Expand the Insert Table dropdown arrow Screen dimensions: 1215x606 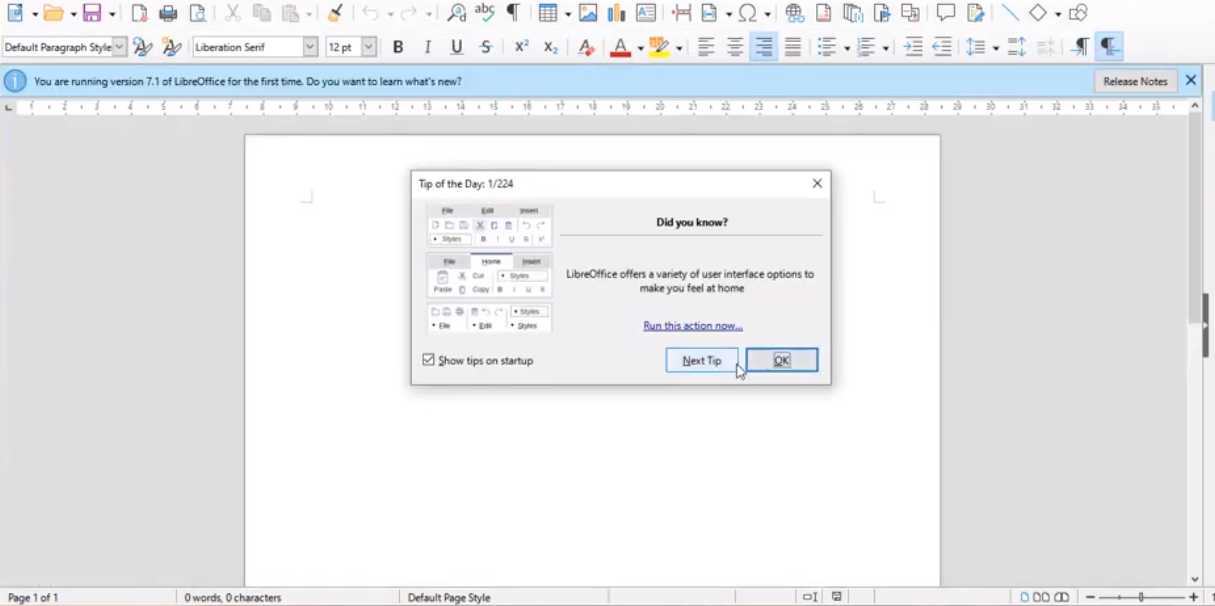click(567, 14)
